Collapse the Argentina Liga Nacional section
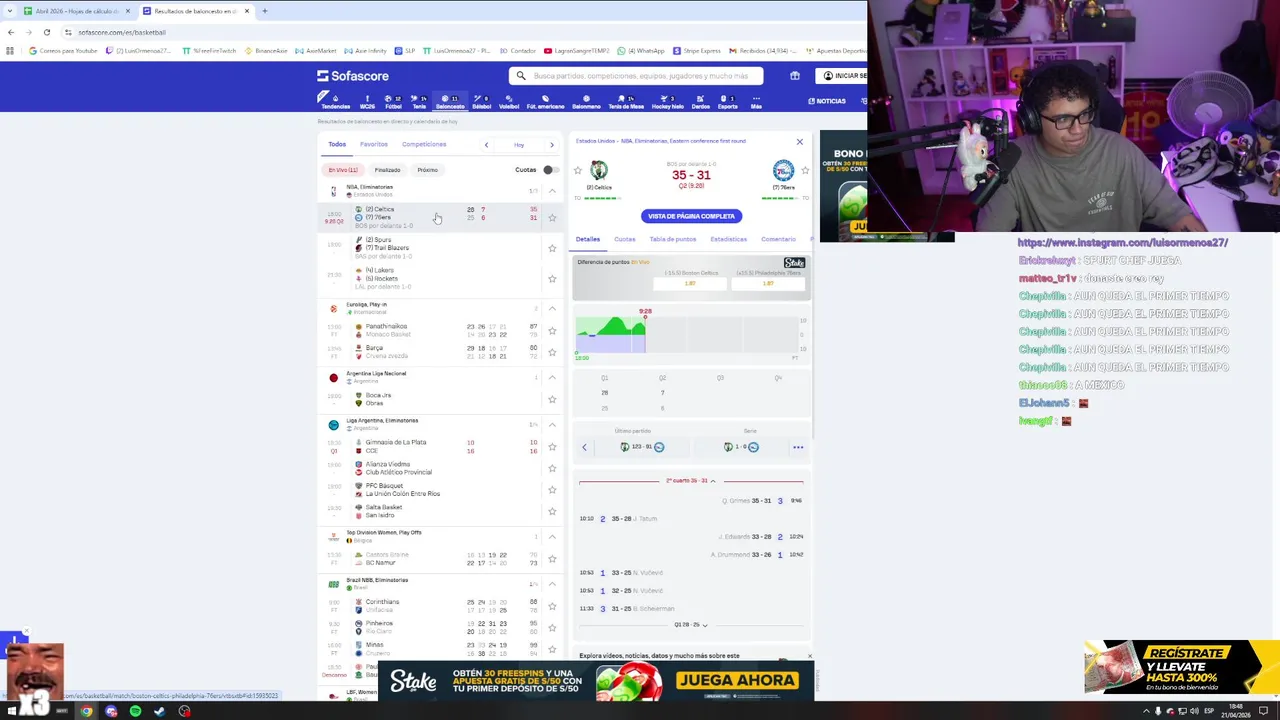The width and height of the screenshot is (1280, 720). tap(552, 377)
